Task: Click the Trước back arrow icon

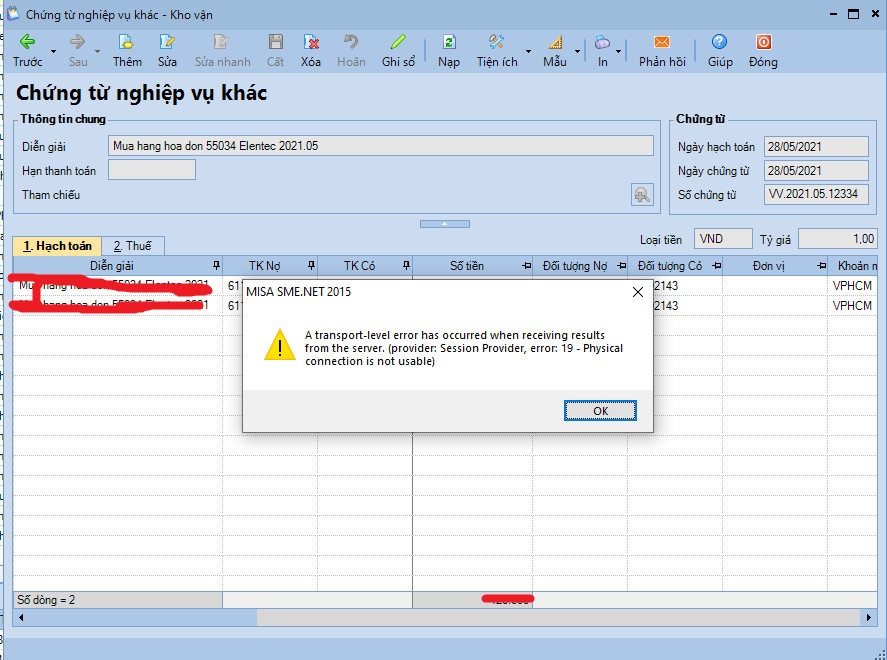Action: [27, 42]
